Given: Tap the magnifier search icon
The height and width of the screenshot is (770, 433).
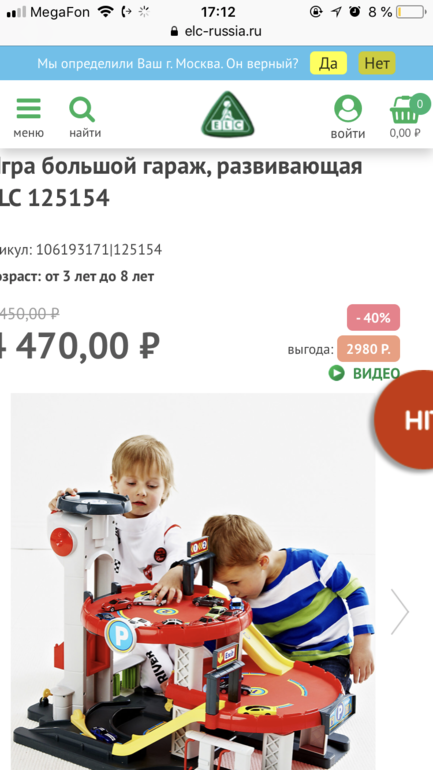Looking at the screenshot, I should pos(82,110).
